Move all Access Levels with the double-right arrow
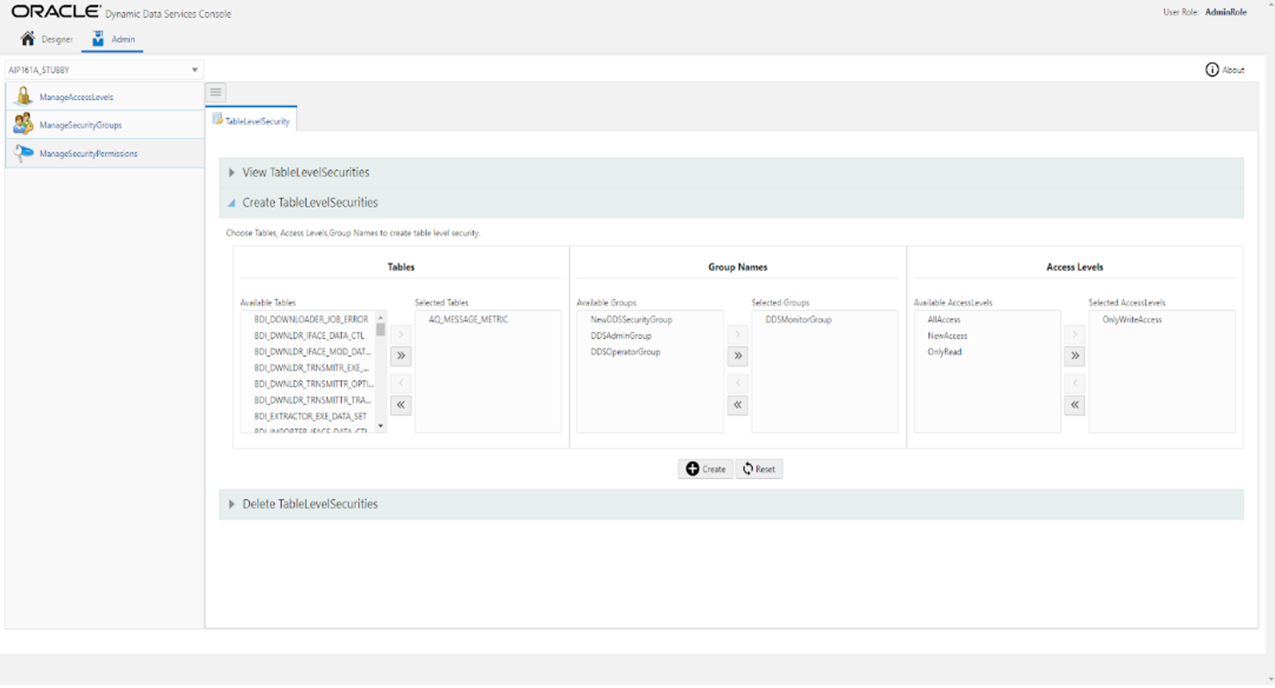 pyautogui.click(x=1074, y=355)
